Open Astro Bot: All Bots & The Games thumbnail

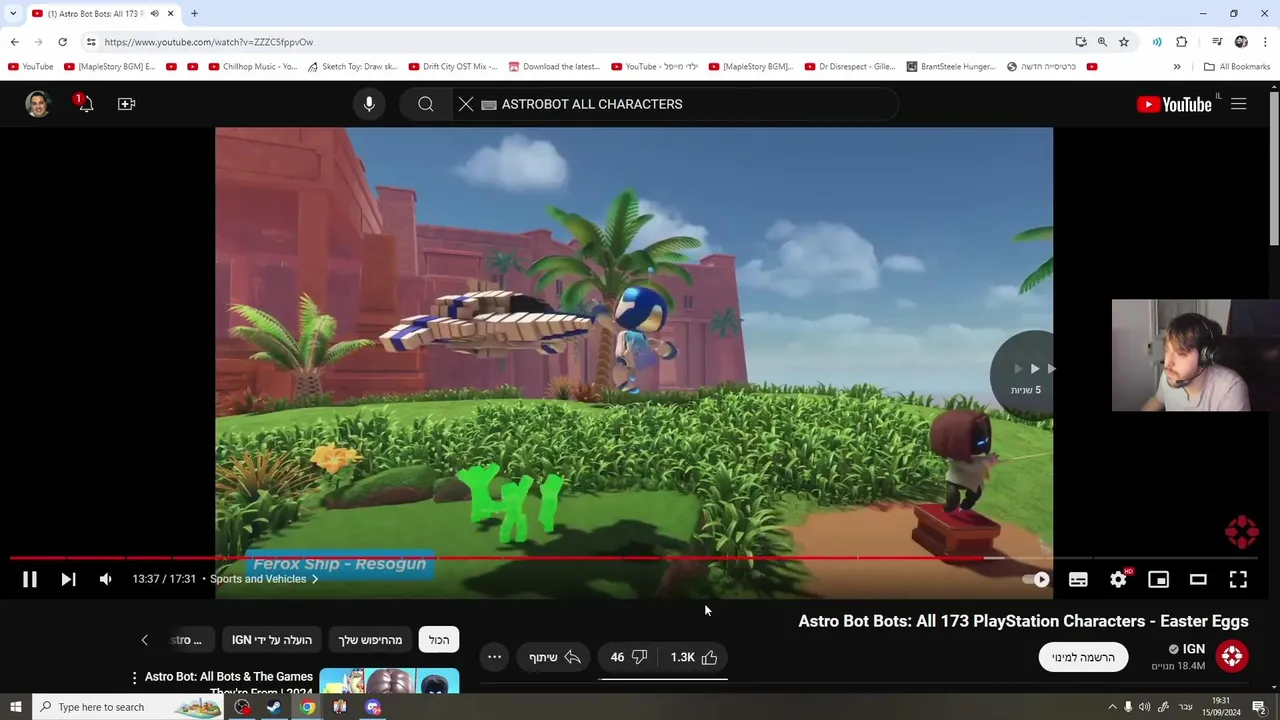click(x=389, y=682)
